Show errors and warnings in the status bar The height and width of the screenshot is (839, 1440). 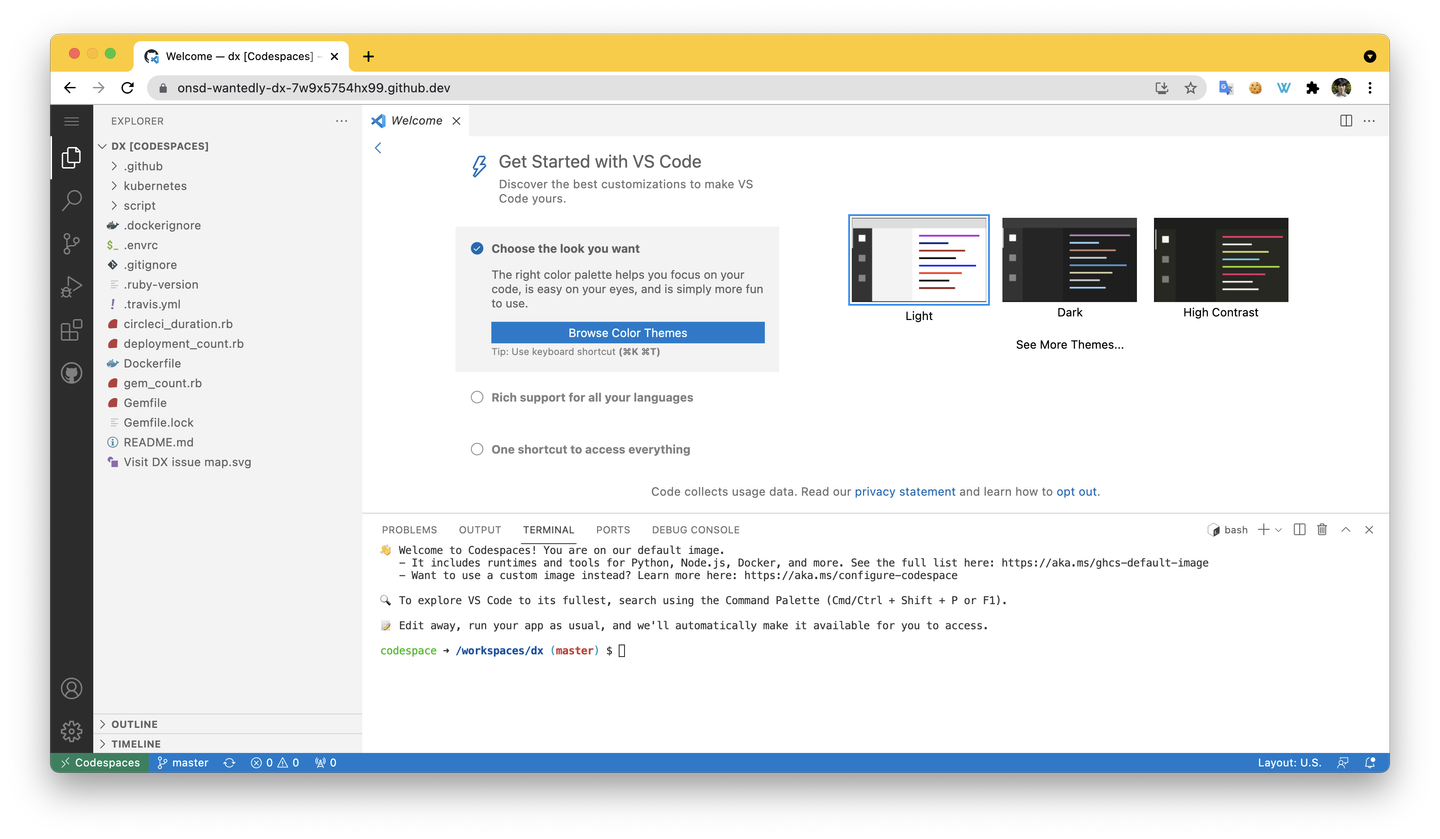275,763
